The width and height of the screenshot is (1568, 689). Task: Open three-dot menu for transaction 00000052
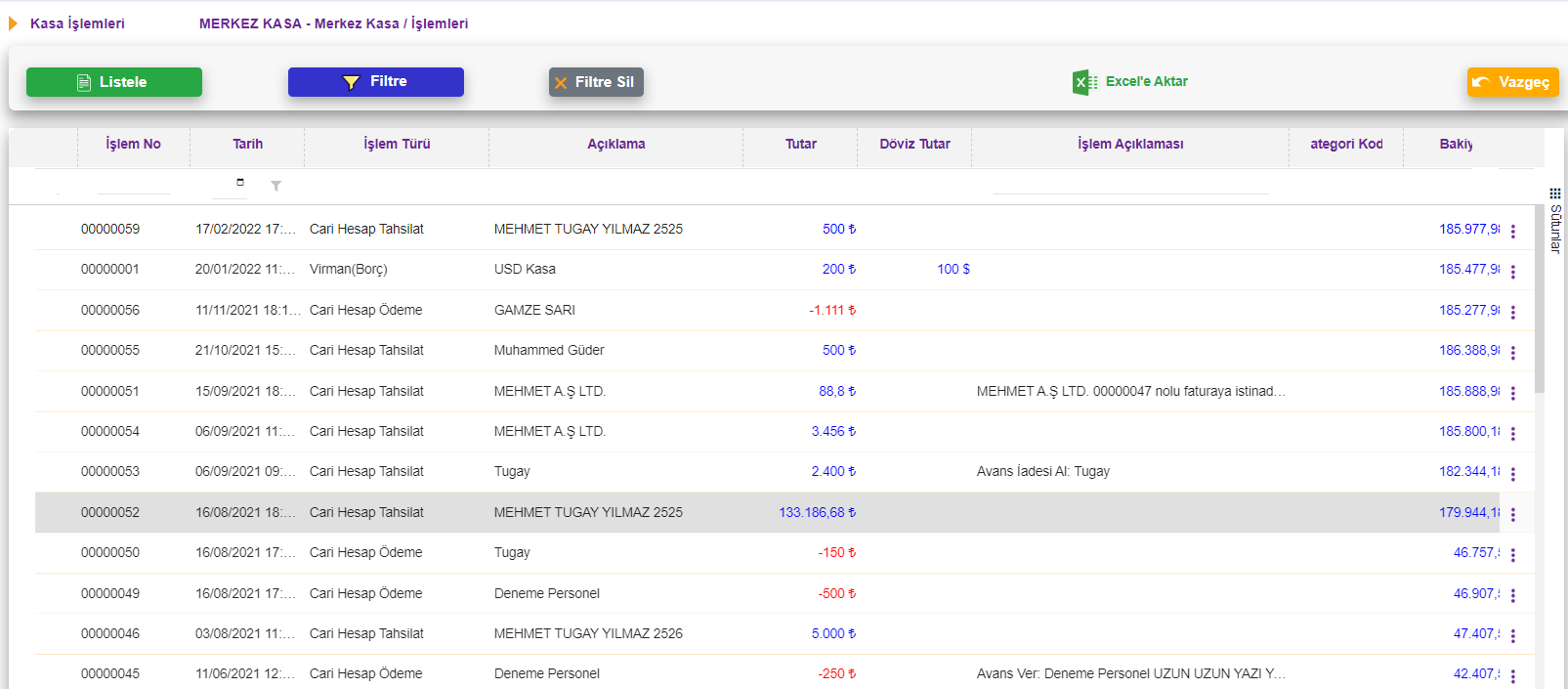pyautogui.click(x=1513, y=514)
